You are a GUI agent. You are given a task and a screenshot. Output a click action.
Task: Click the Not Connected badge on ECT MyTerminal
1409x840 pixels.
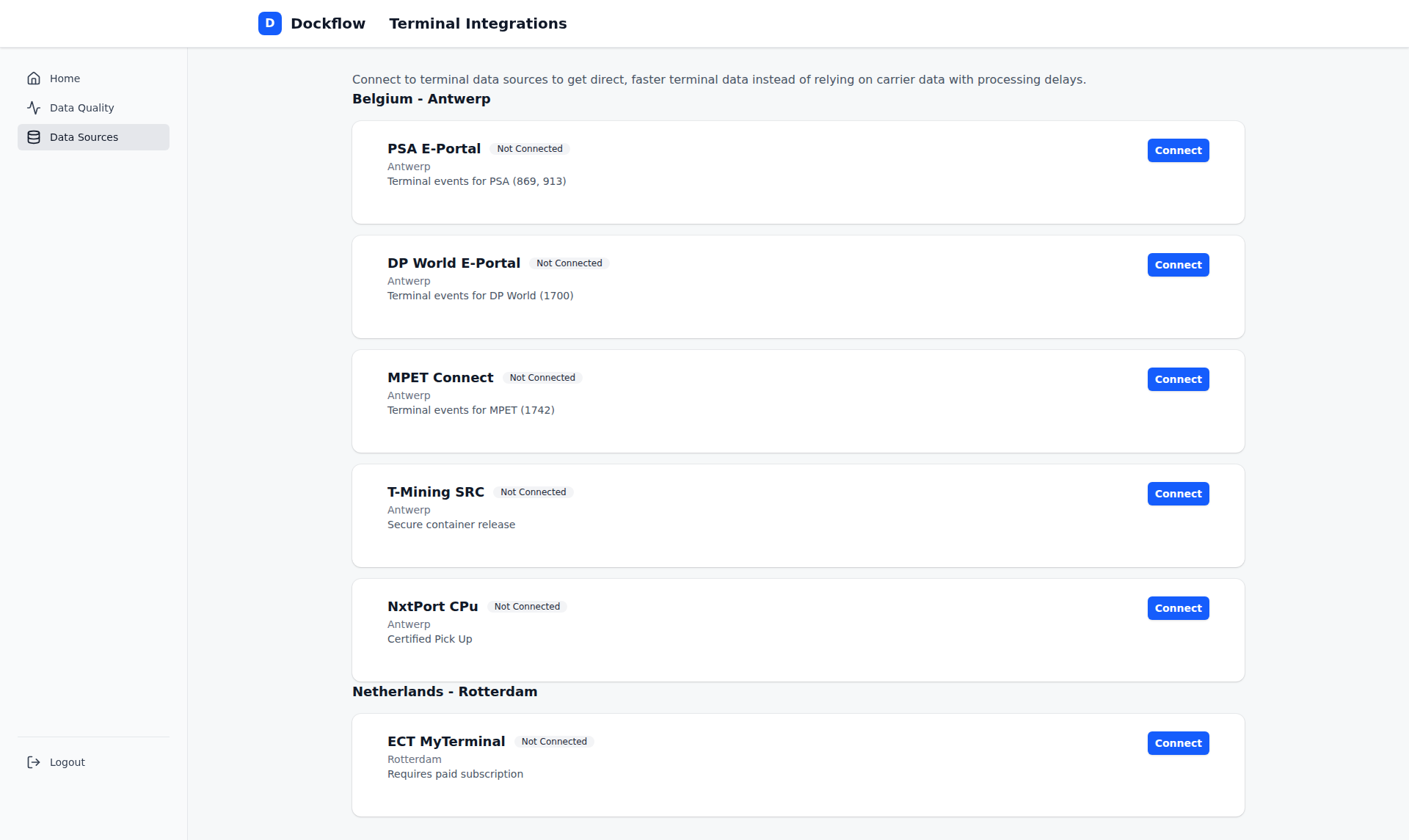click(554, 742)
